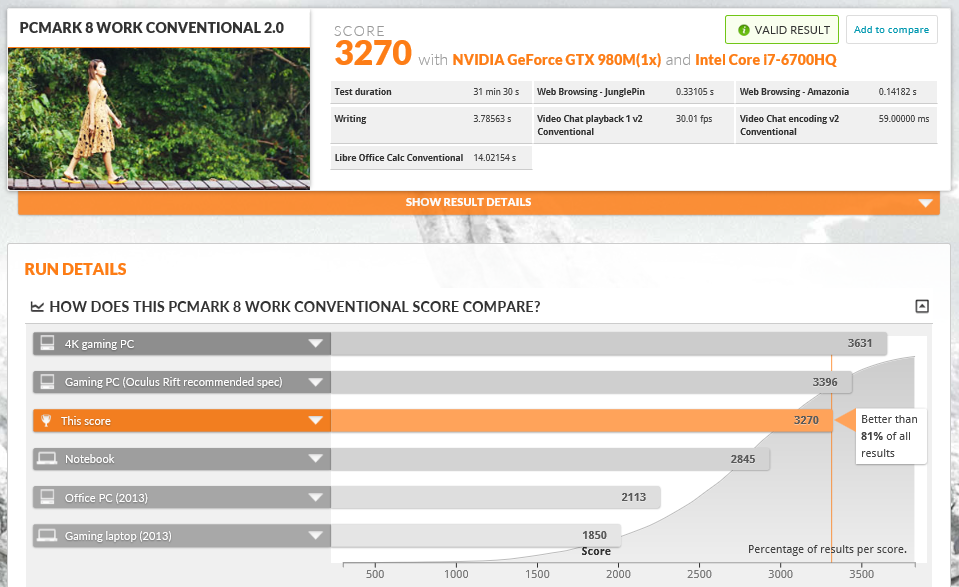Screen dimensions: 959x587
Task: Click Add to compare button
Action: pyautogui.click(x=891, y=29)
